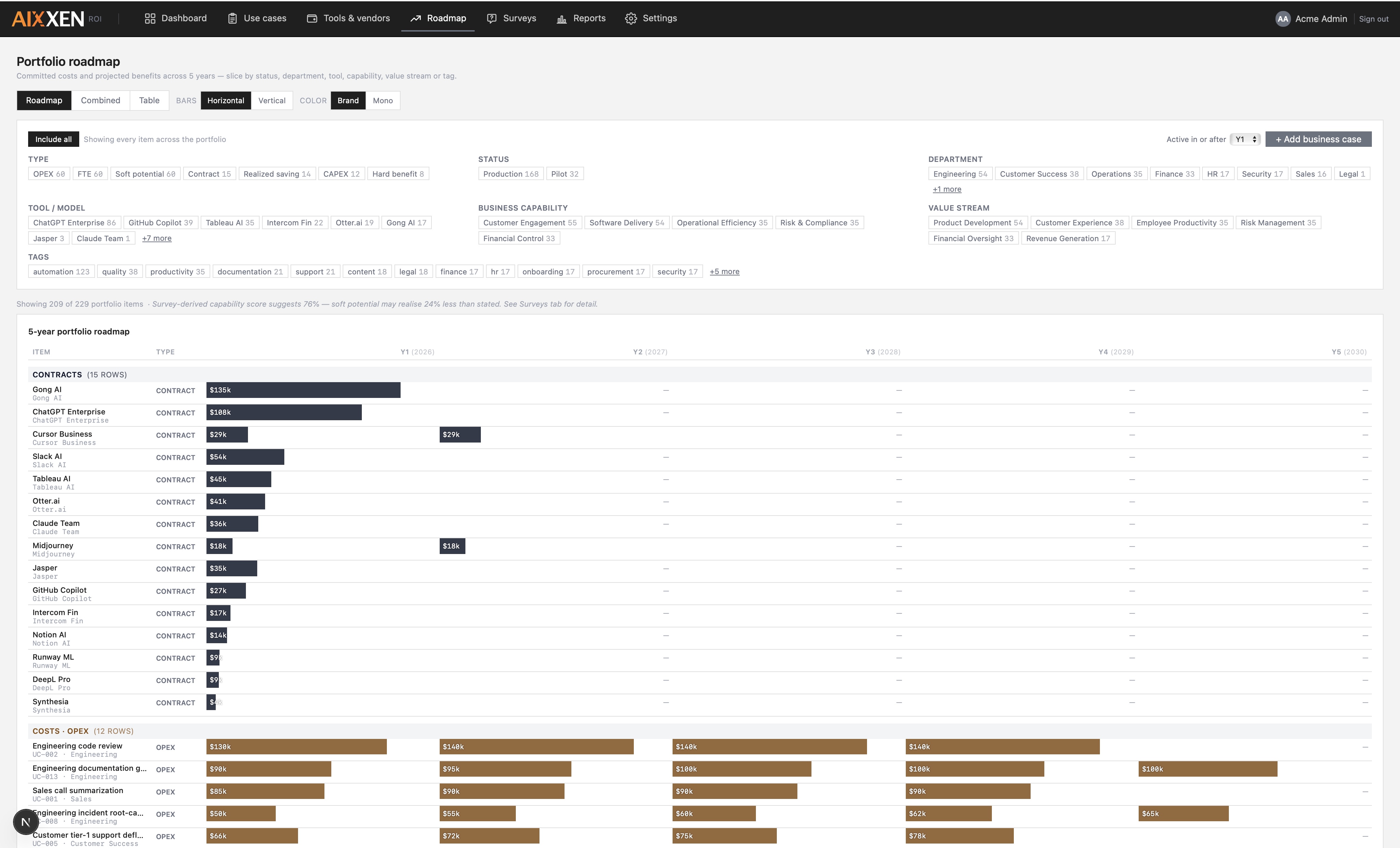This screenshot has height=848, width=1400.
Task: Filter by GitHub Copilot tool chip
Action: 161,223
